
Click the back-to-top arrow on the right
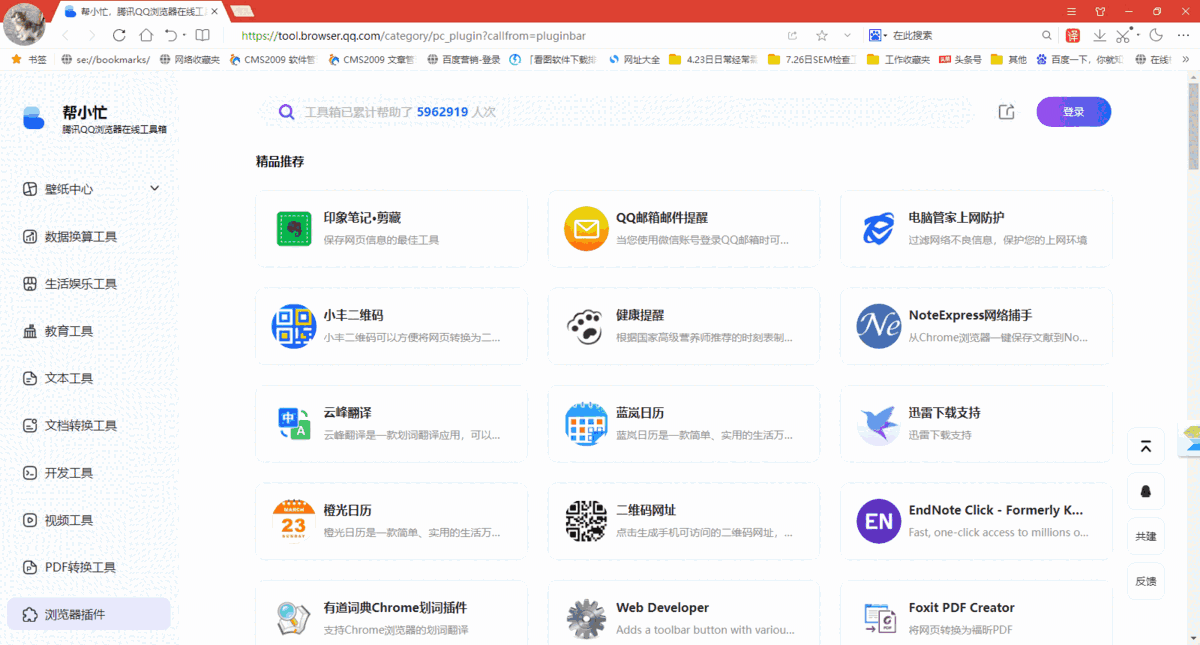click(1145, 446)
